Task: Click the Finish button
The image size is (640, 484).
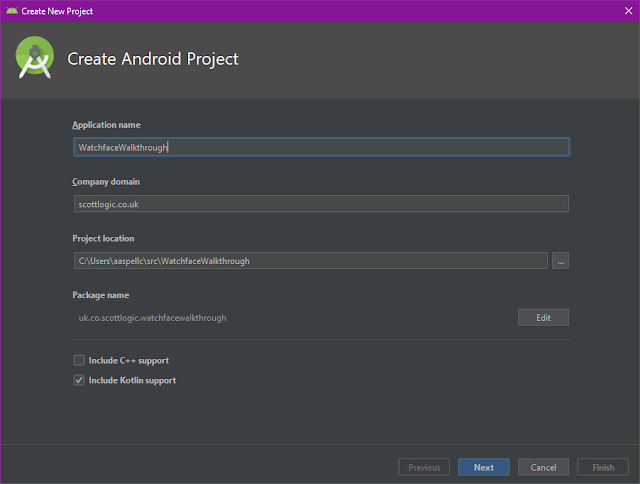Action: tap(603, 467)
